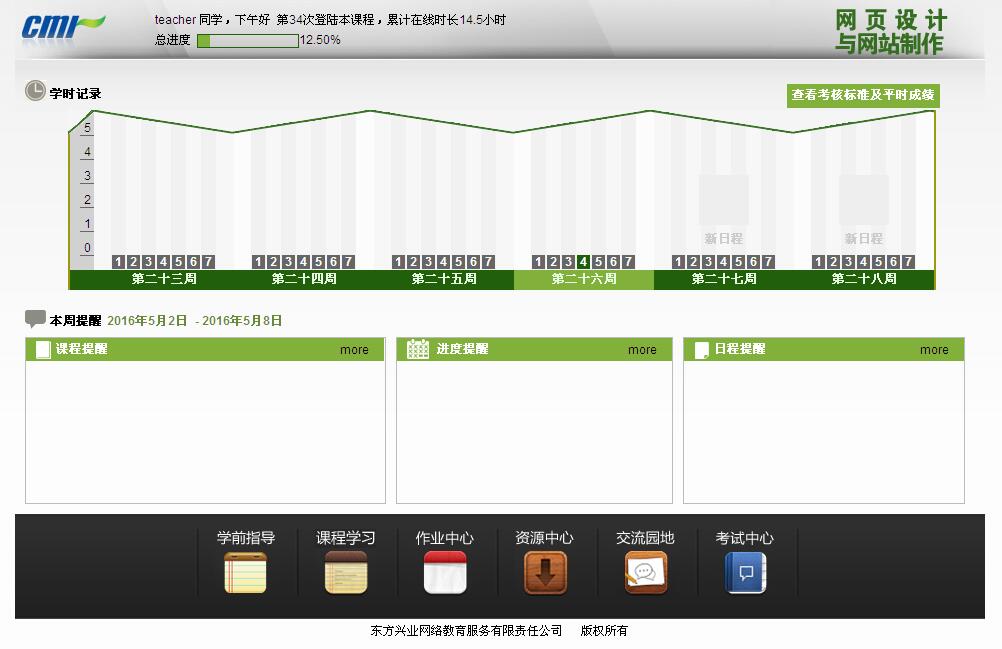This screenshot has height=649, width=1002.
Task: Select day 1 in 第二十三周
Action: (x=119, y=262)
